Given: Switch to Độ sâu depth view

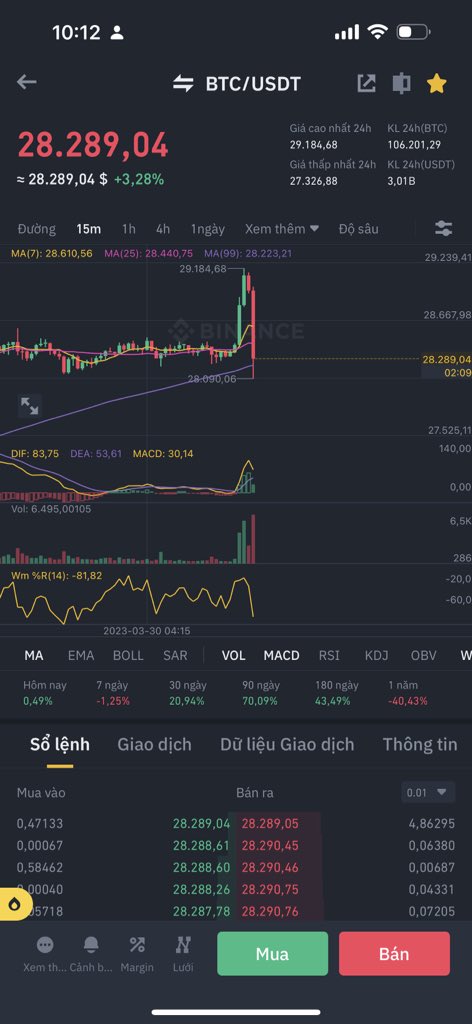Looking at the screenshot, I should 358,229.
